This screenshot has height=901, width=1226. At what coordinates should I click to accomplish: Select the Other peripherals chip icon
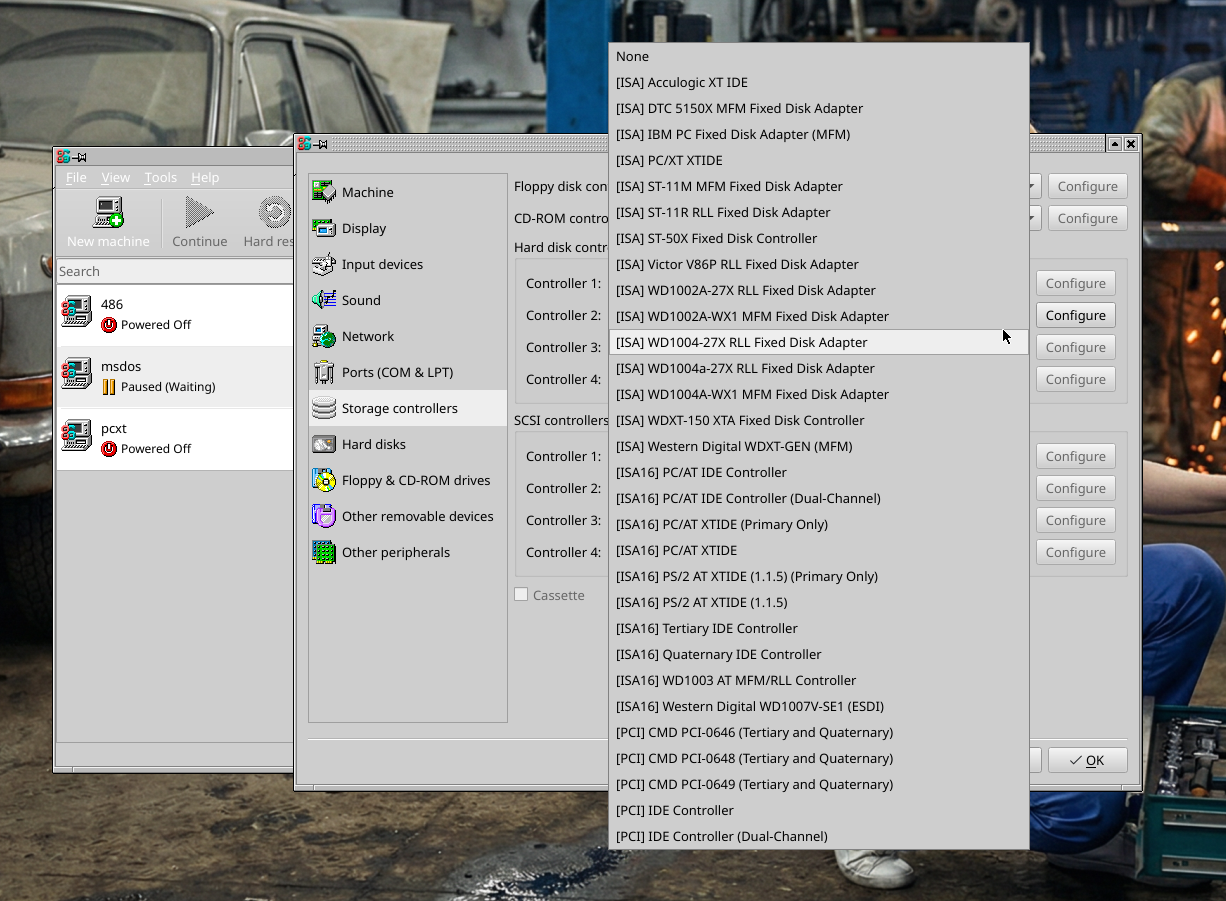click(x=324, y=552)
